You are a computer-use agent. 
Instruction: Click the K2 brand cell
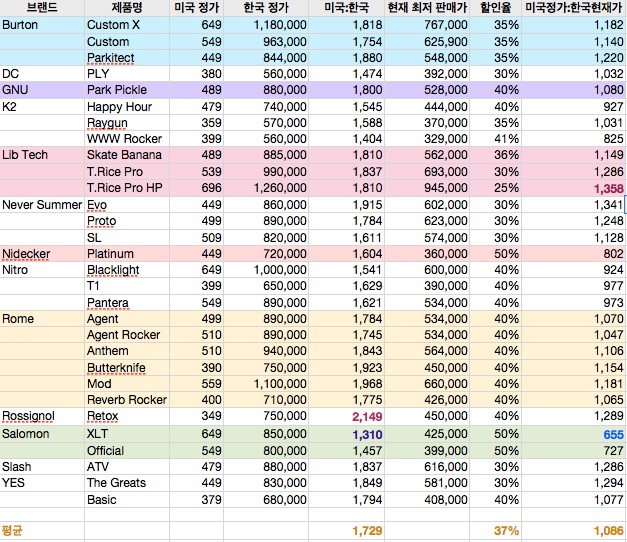point(42,107)
